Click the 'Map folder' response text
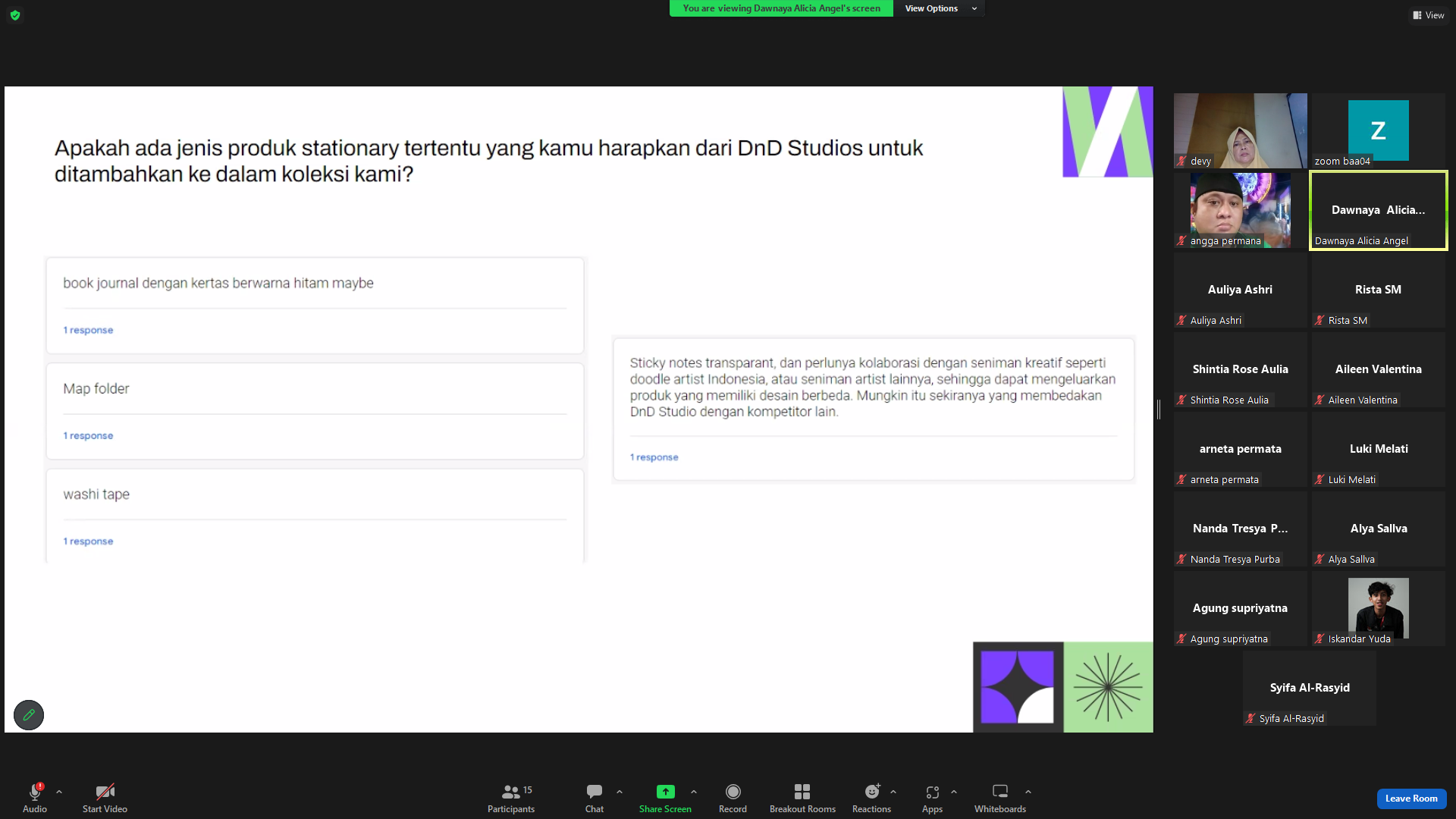 pyautogui.click(x=96, y=388)
